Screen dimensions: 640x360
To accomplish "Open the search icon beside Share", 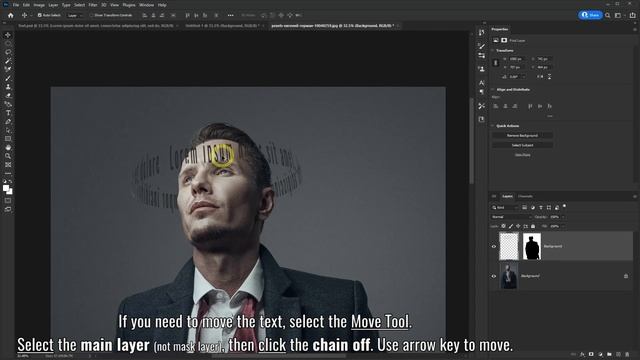I will coord(608,15).
